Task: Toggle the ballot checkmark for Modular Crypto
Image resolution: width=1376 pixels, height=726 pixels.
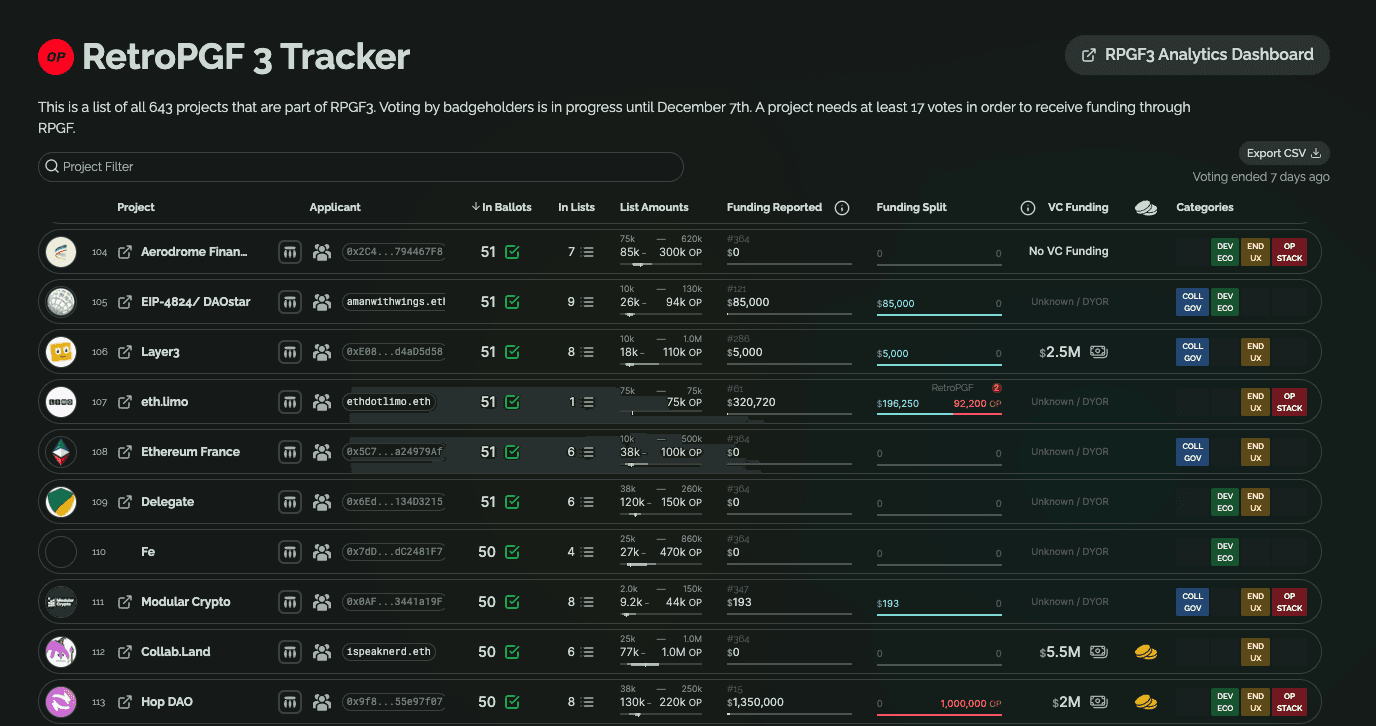Action: pos(512,602)
